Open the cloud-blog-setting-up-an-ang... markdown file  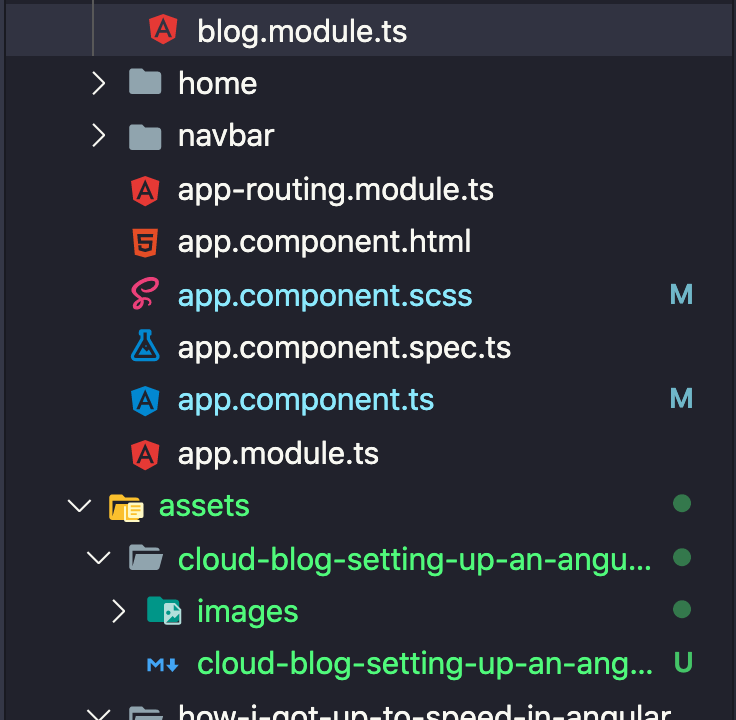pos(425,664)
